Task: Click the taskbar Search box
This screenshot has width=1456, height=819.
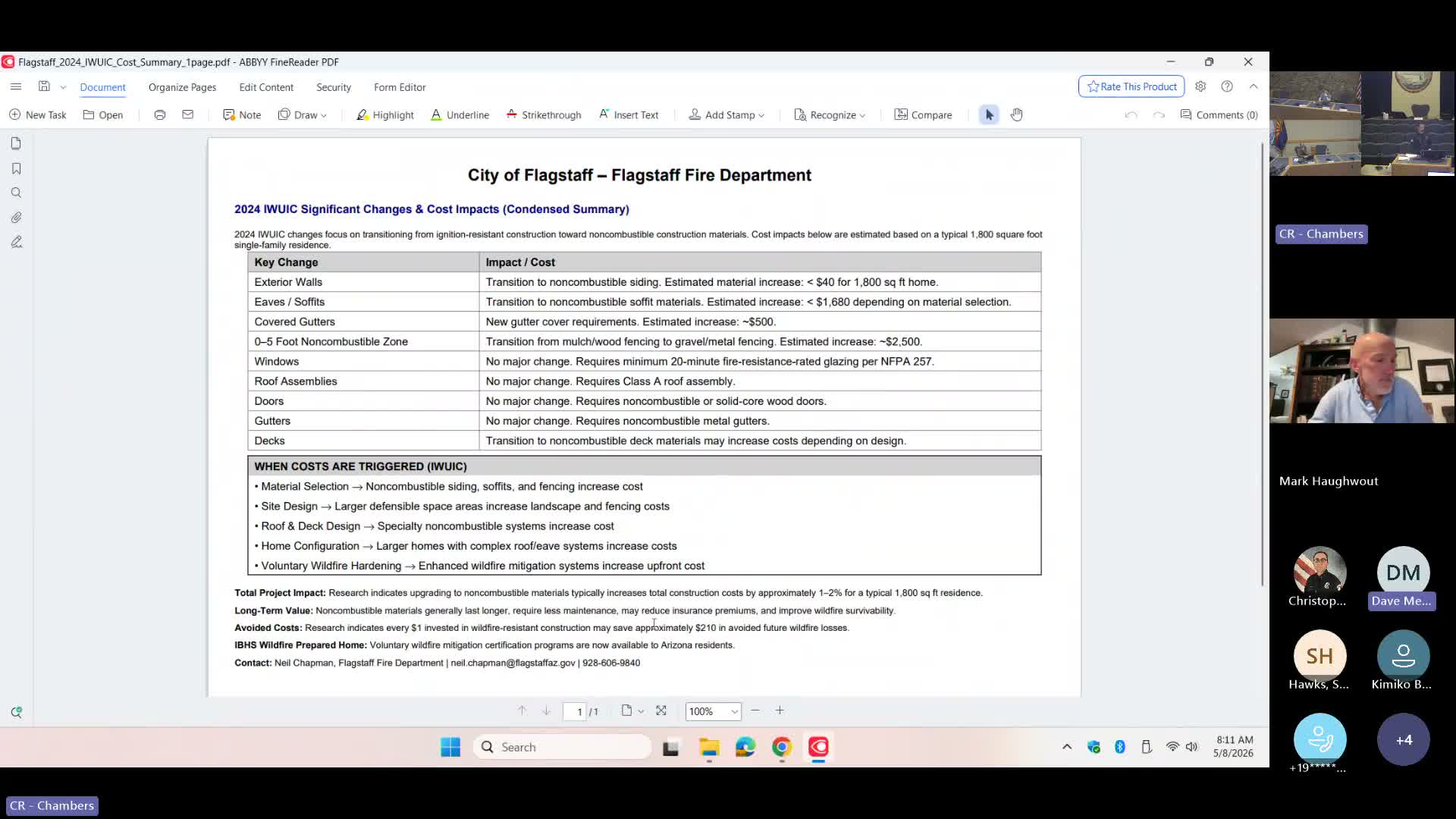Action: coord(562,747)
